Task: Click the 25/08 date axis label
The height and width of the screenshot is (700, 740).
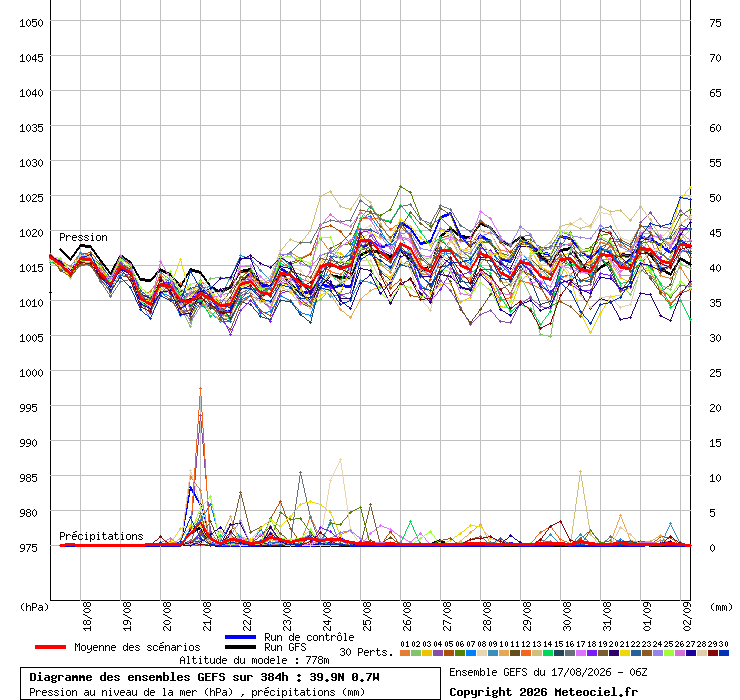Action: (x=368, y=616)
